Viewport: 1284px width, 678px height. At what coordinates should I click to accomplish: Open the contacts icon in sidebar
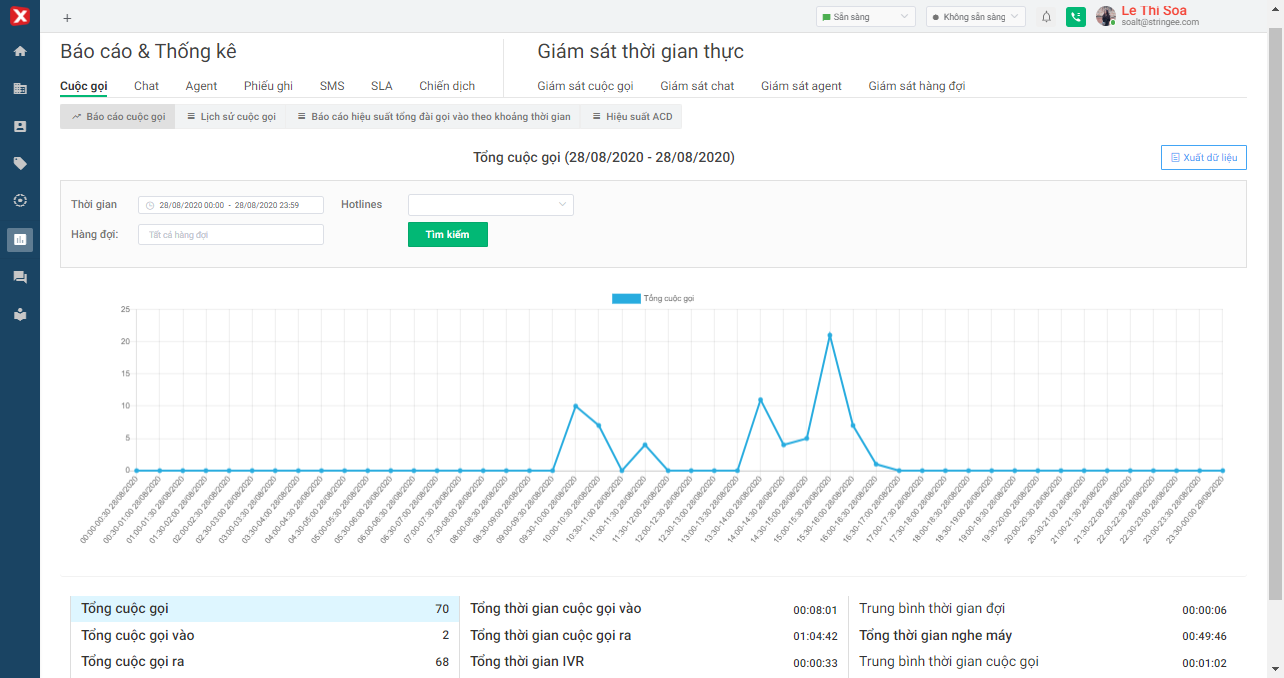[20, 126]
